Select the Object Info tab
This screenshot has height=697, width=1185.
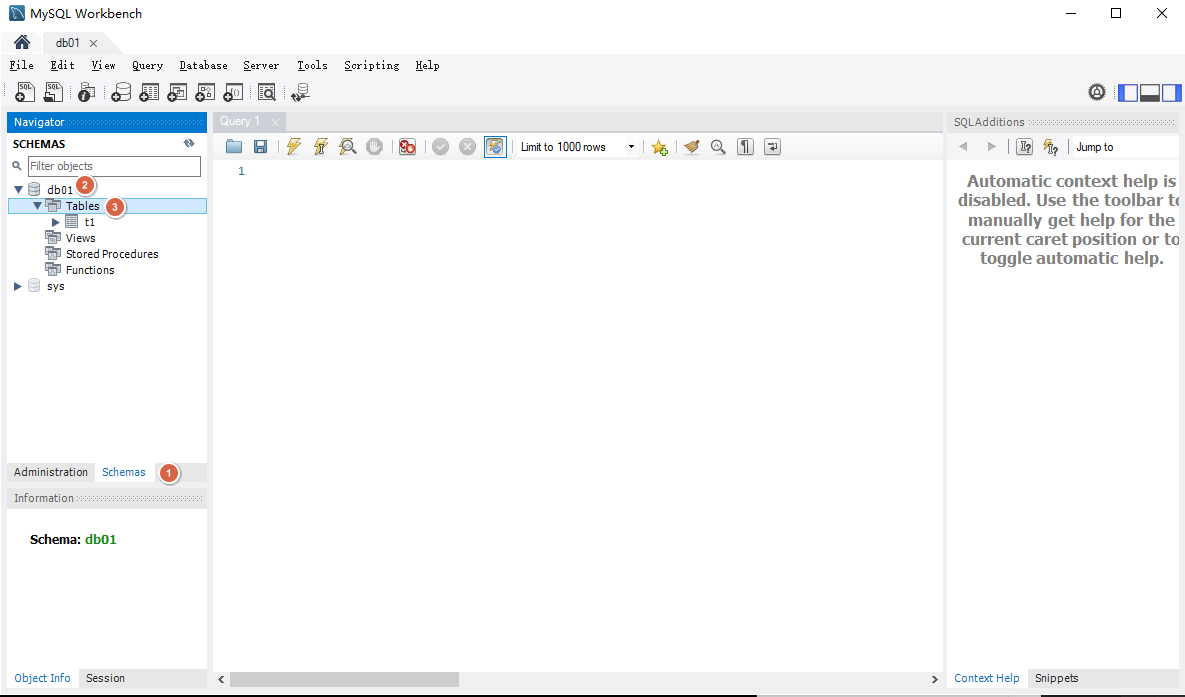(x=42, y=678)
